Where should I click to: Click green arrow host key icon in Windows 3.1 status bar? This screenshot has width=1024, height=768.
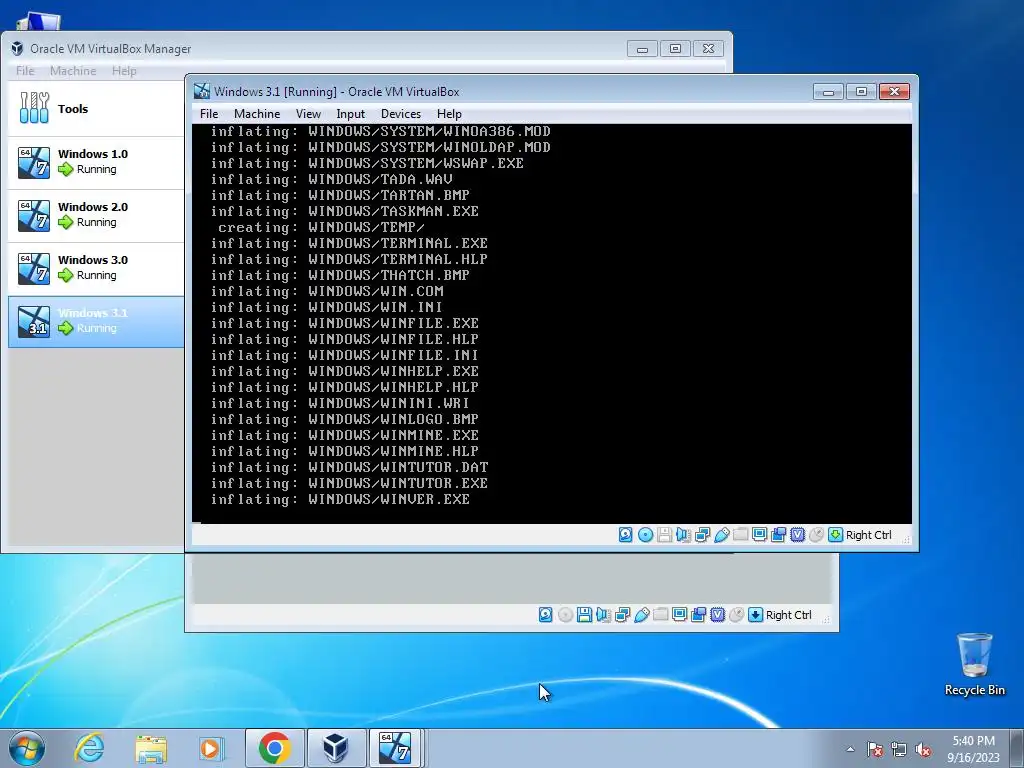click(835, 535)
